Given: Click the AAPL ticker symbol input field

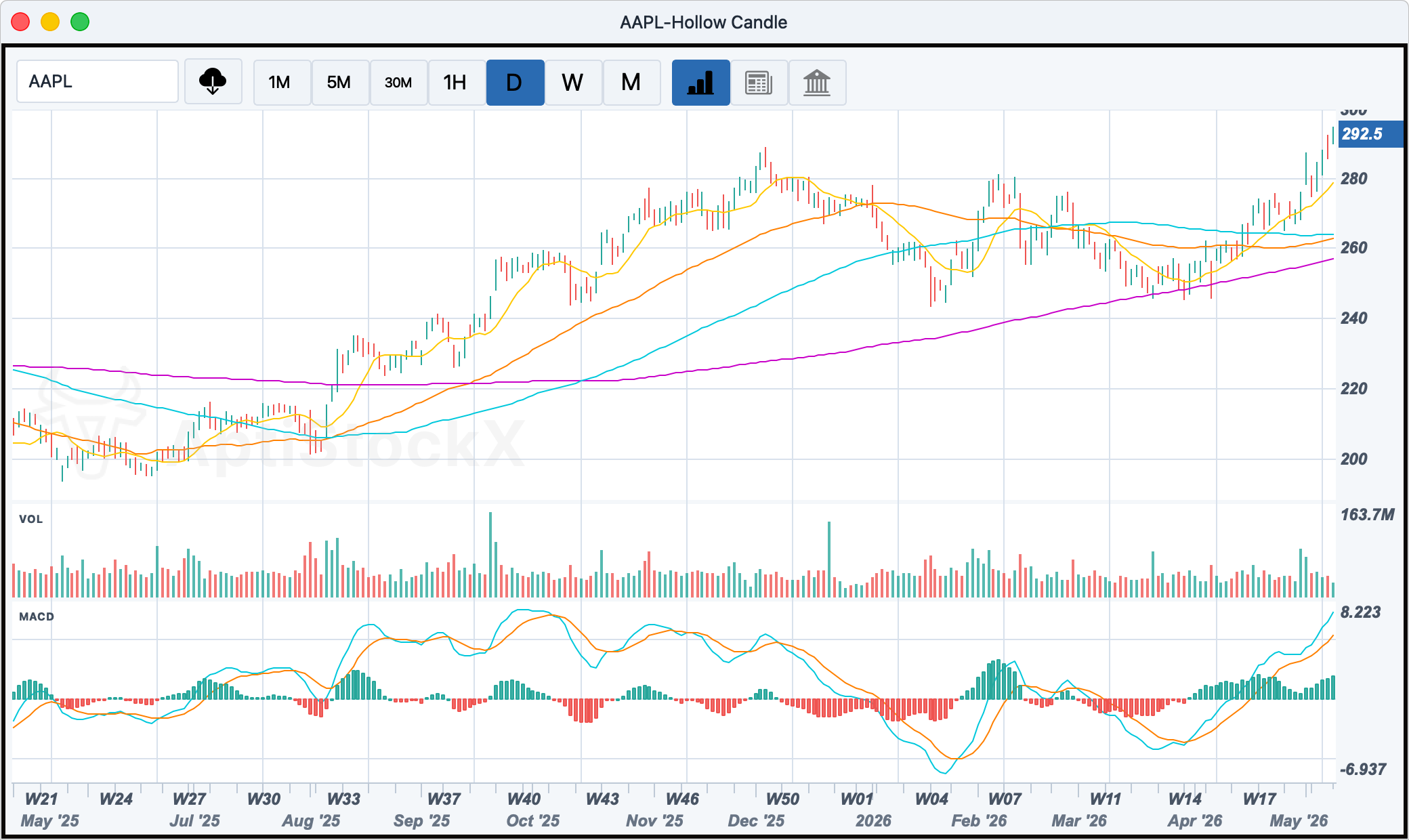Looking at the screenshot, I should click(98, 81).
